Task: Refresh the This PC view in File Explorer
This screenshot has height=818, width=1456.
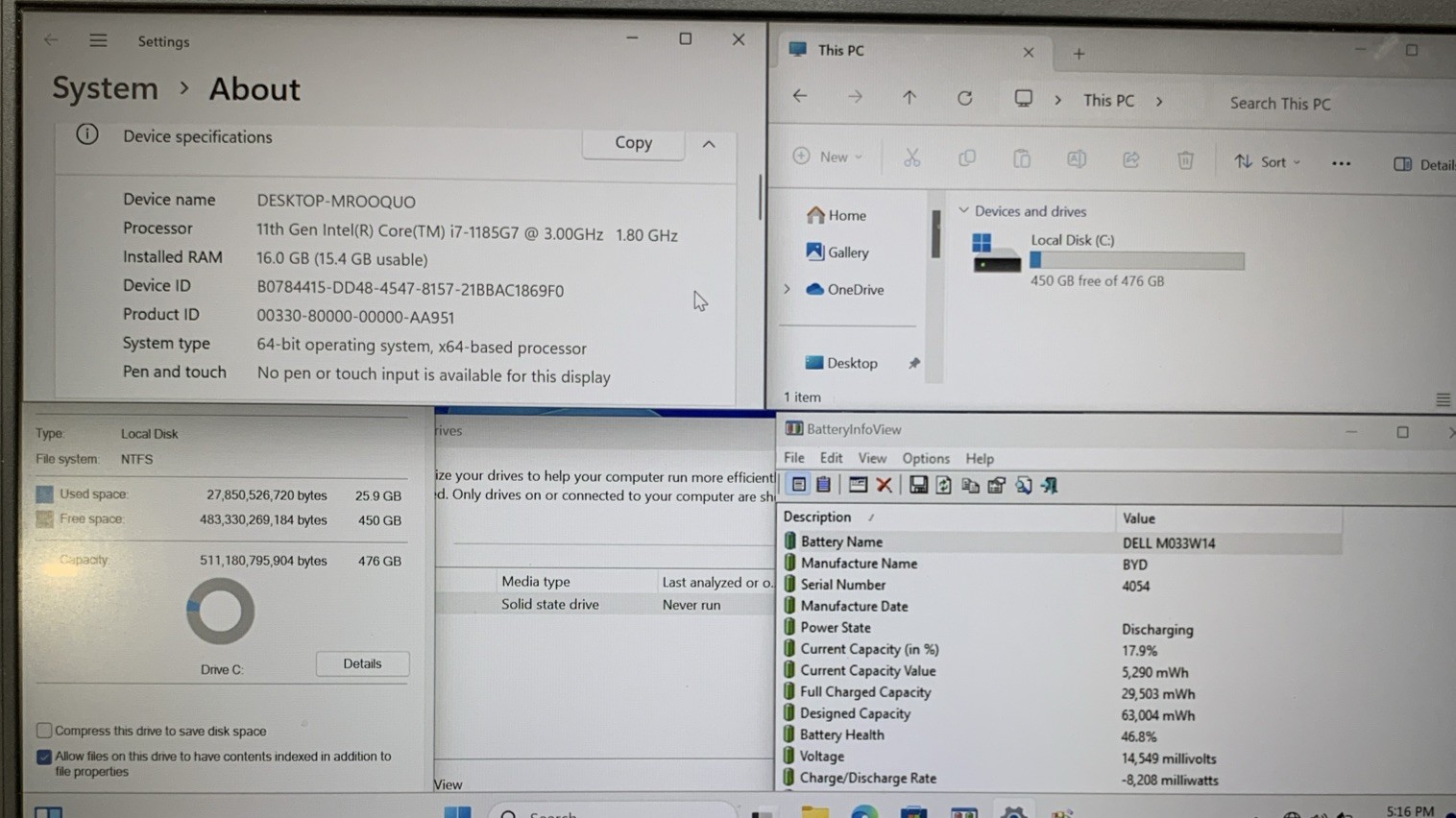Action: [965, 98]
